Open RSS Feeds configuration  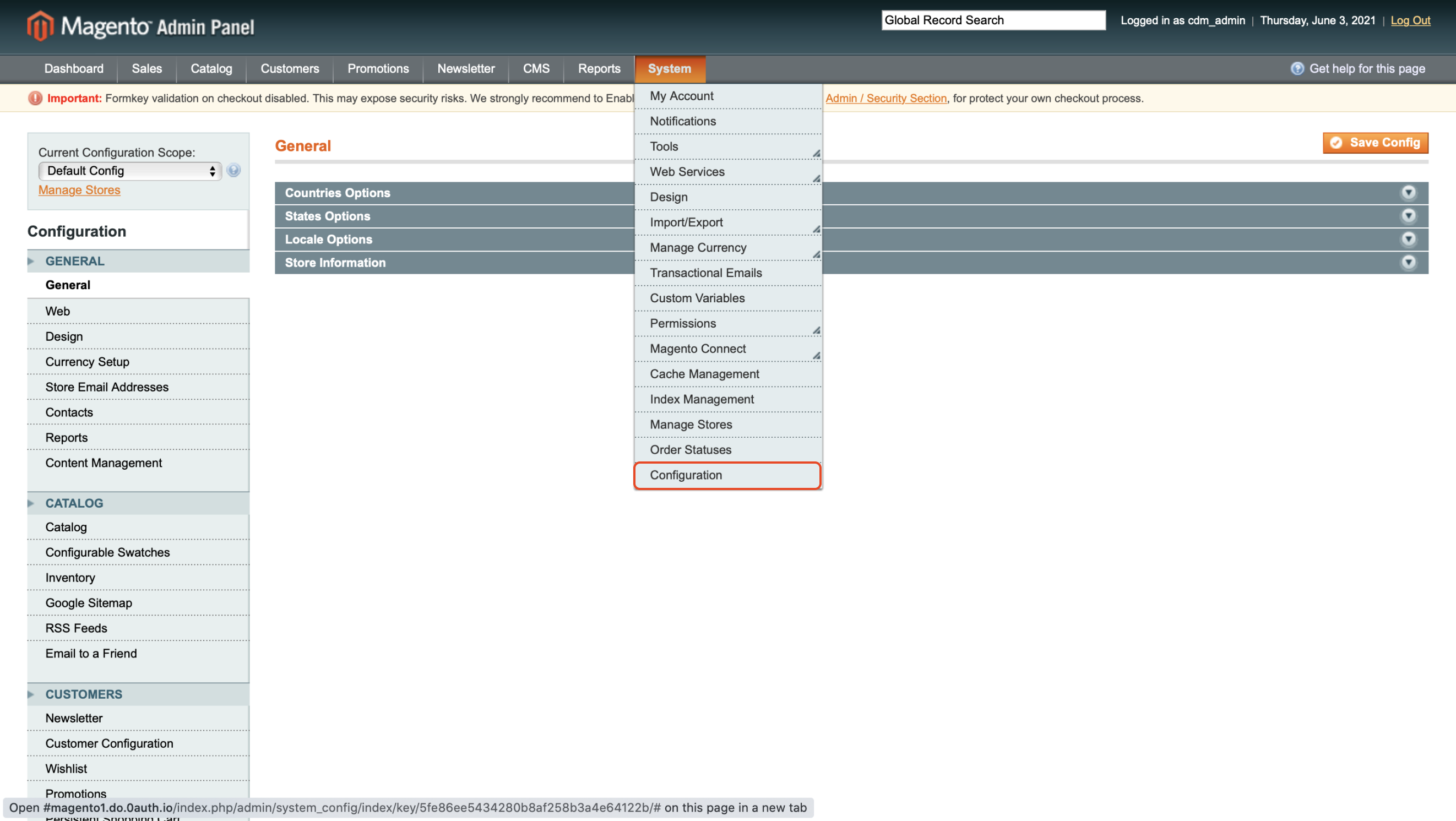(138, 628)
